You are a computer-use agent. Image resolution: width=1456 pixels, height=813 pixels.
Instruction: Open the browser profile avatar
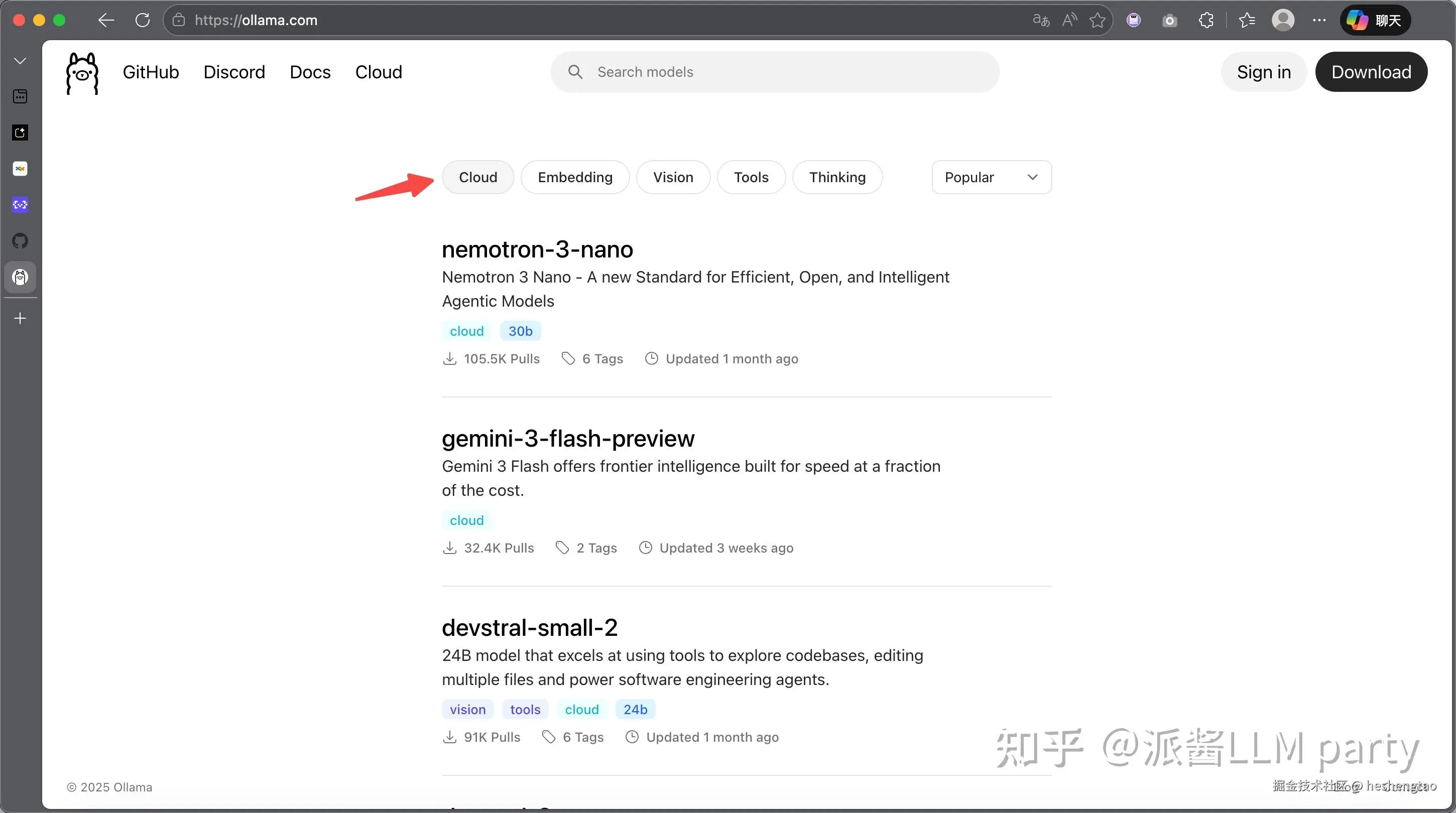(1282, 21)
